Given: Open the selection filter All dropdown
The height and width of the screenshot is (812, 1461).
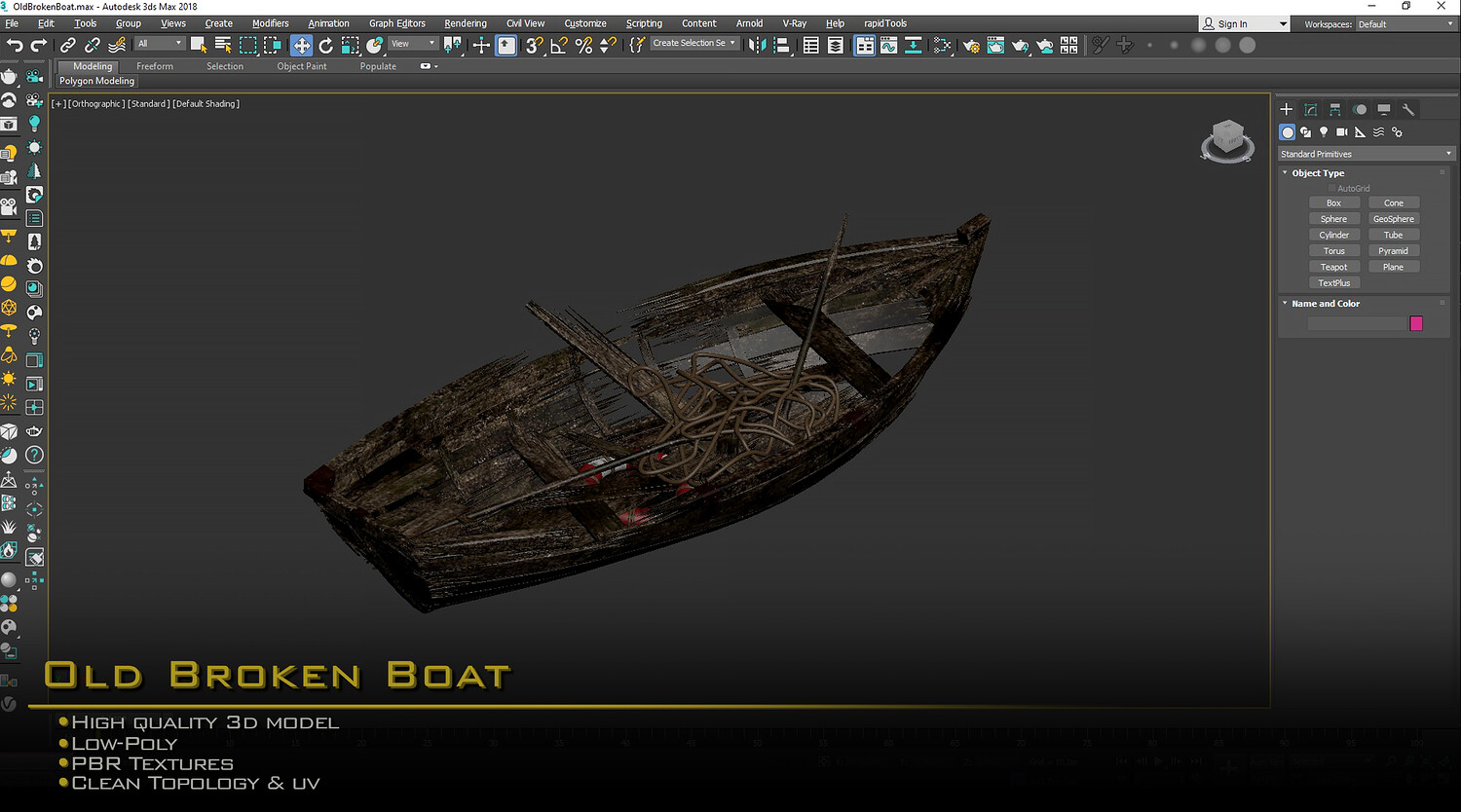Looking at the screenshot, I should (x=160, y=44).
